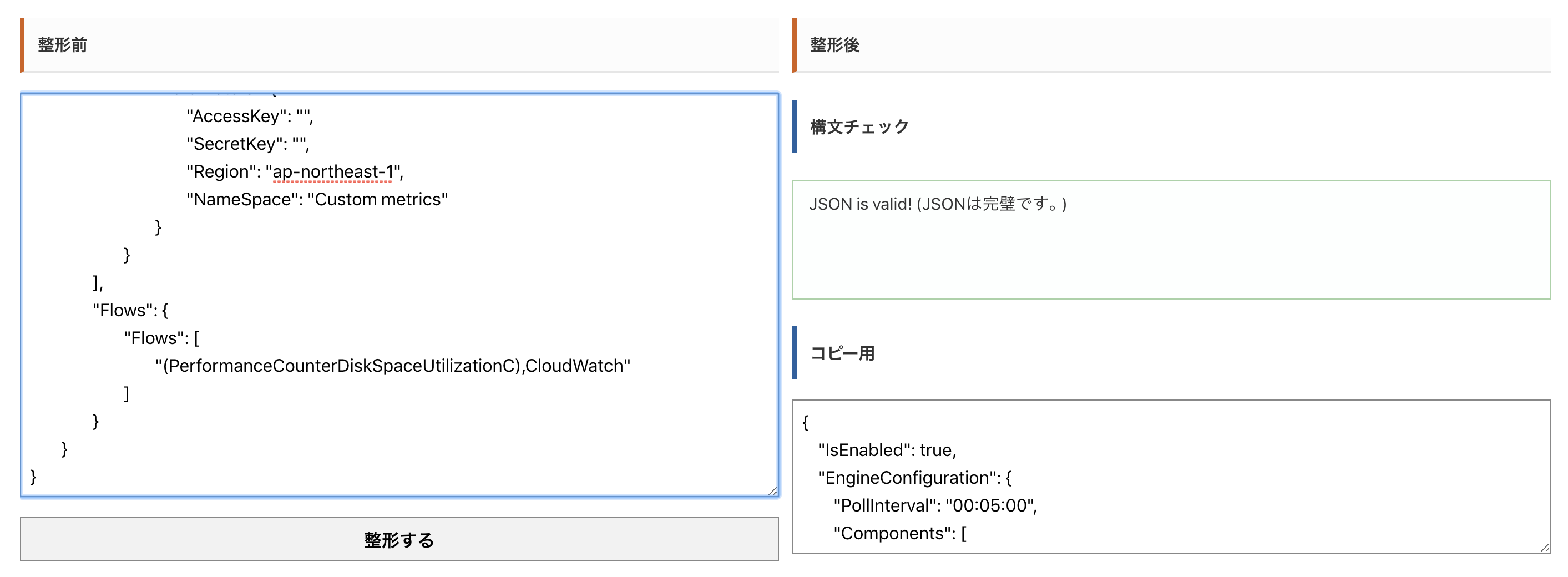This screenshot has width=1568, height=577.
Task: Click the opening brace in copy output
Action: 806,422
